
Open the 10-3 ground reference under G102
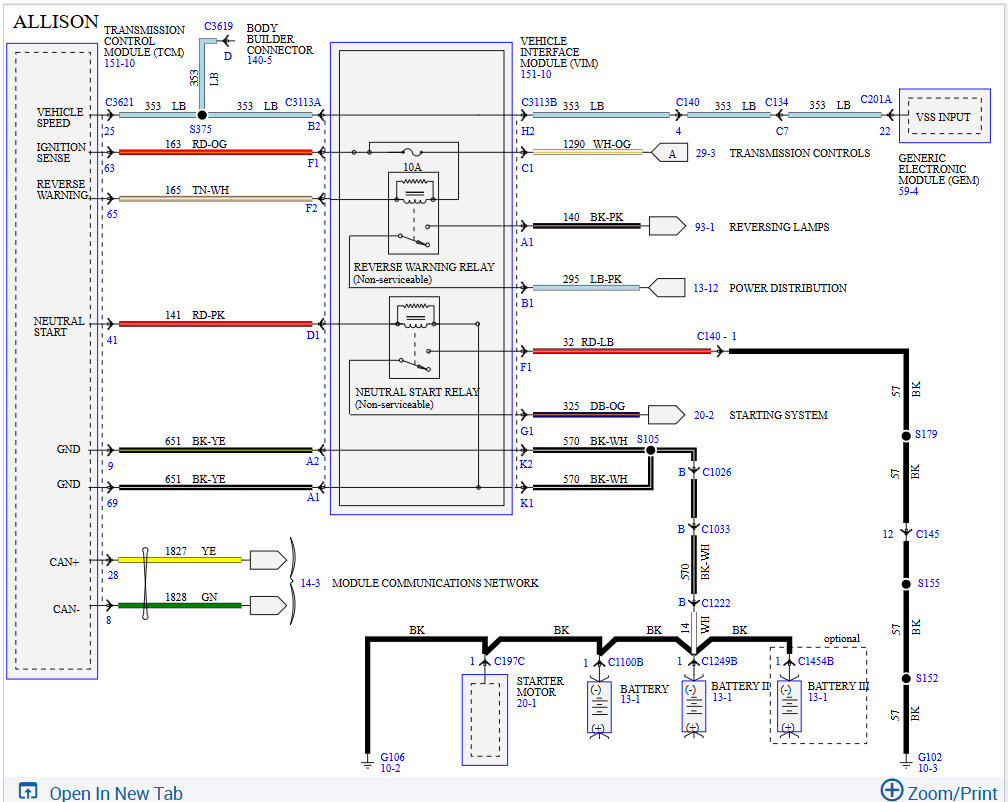(x=927, y=768)
